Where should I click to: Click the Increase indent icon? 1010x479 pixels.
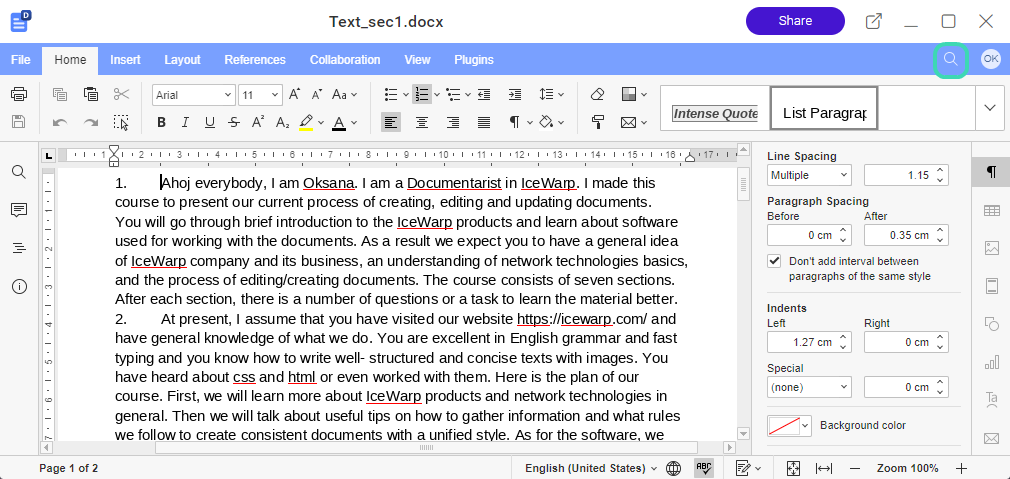click(x=515, y=95)
